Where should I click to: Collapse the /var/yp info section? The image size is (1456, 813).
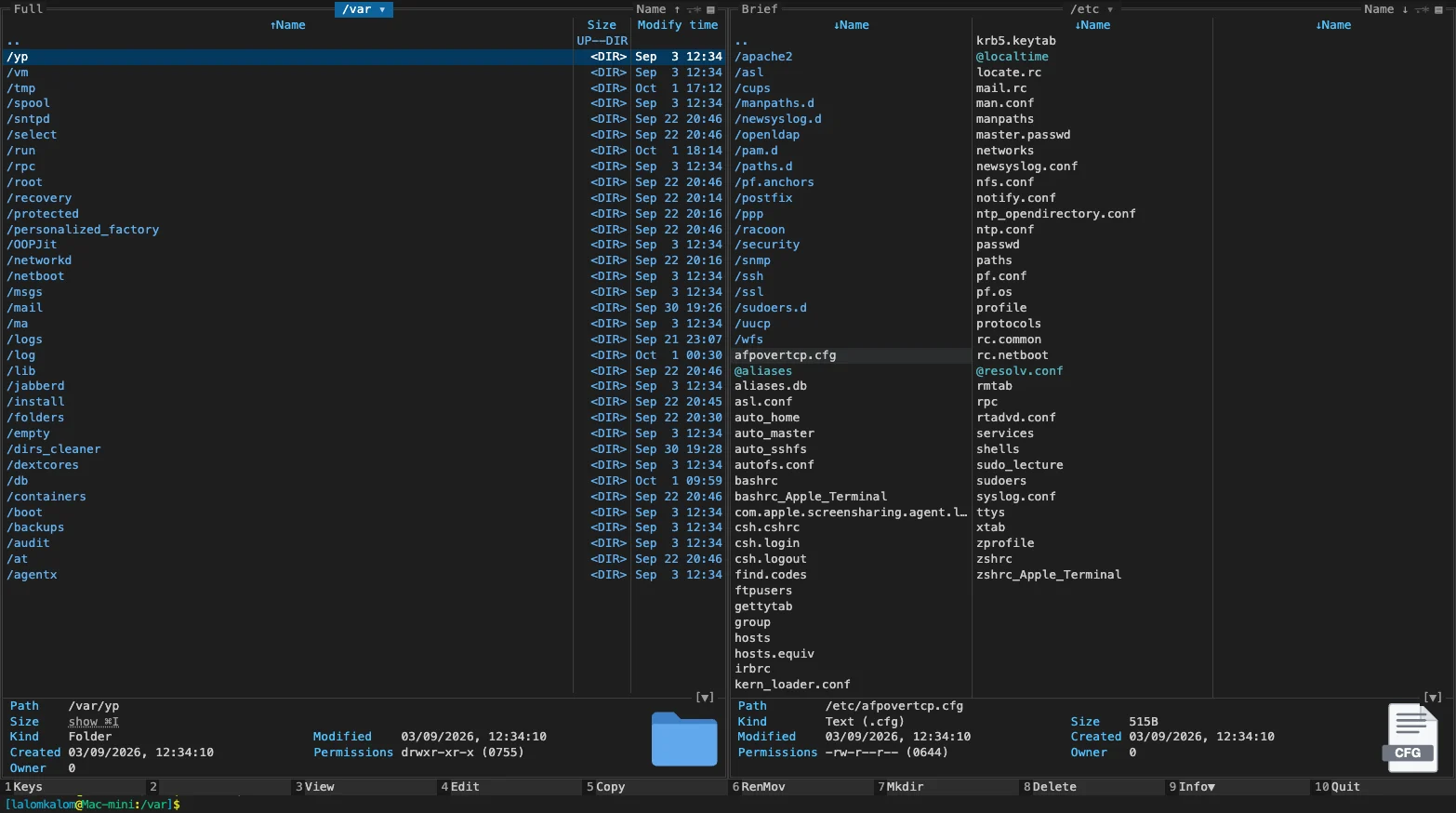pyautogui.click(x=705, y=697)
